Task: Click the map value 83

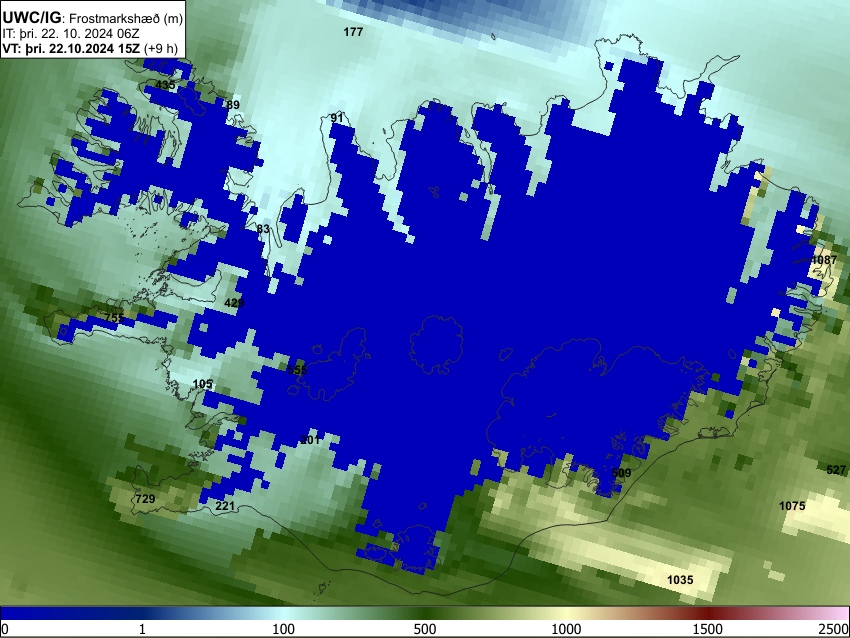Action: [263, 229]
